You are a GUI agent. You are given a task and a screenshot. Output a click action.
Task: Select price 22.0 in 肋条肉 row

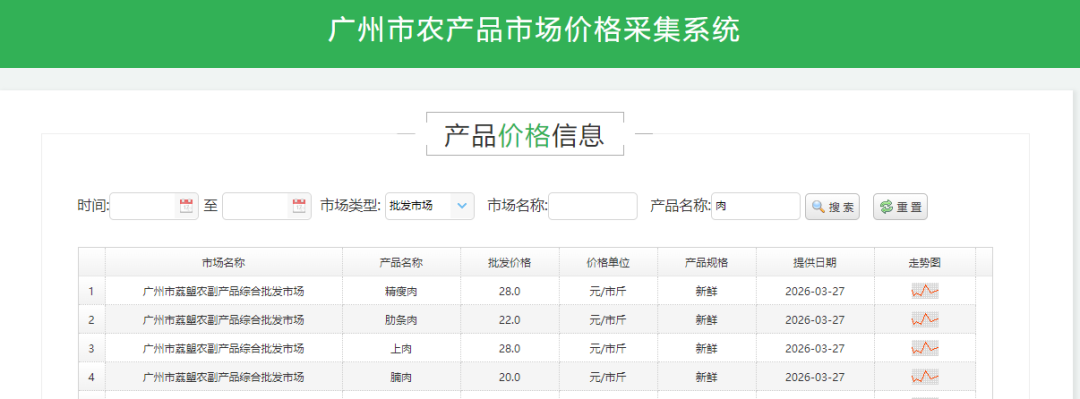tap(510, 320)
